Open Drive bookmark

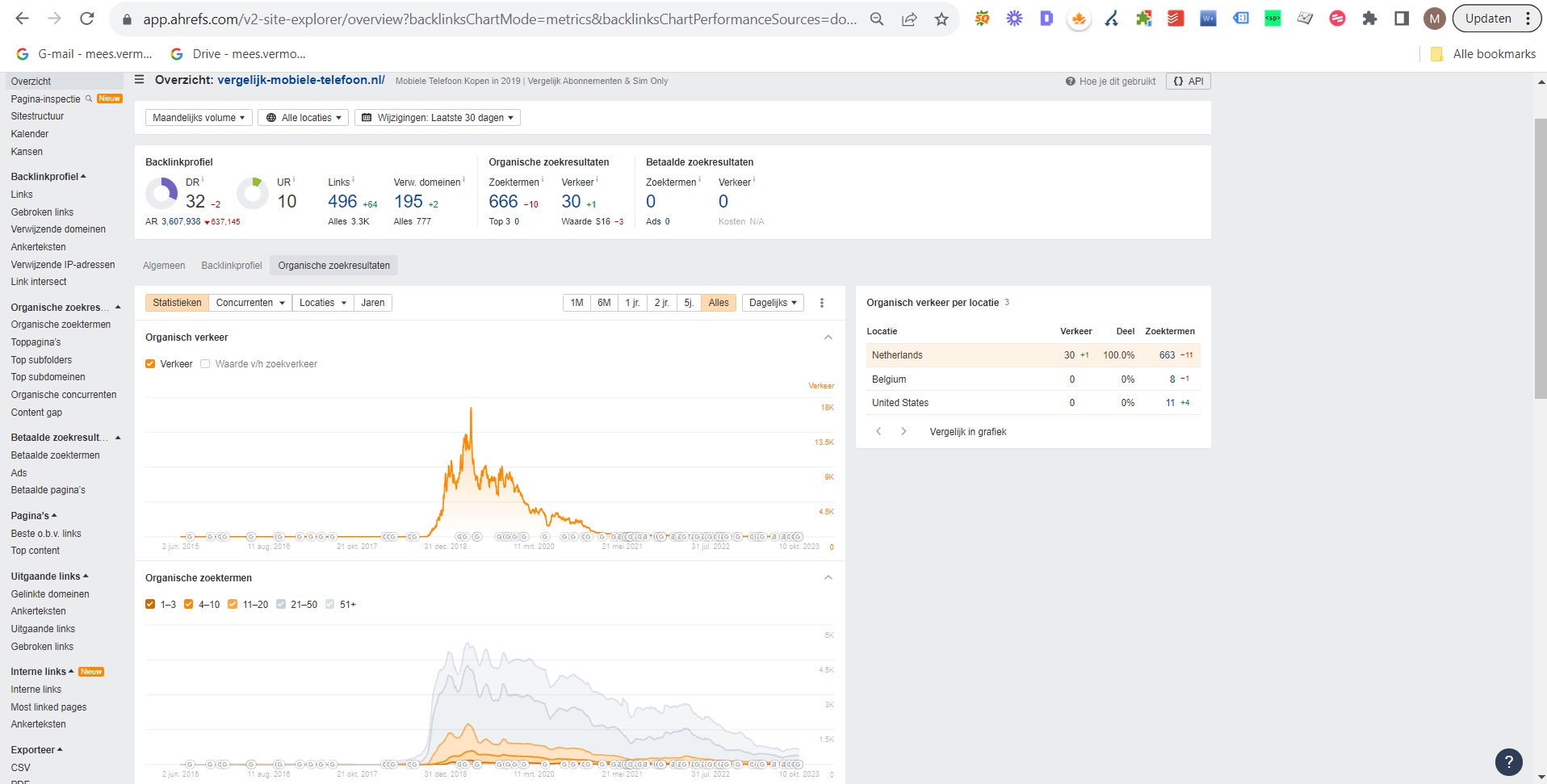(238, 54)
